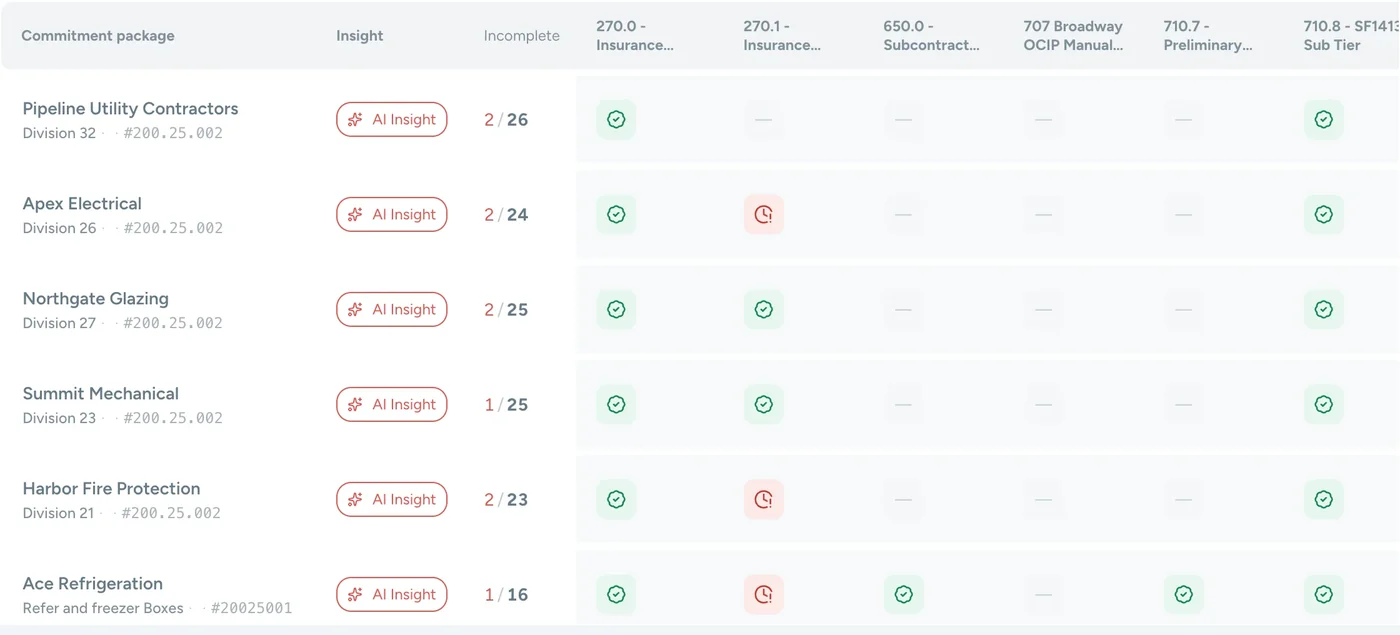Open overdue 270.1 Insurance icon for Harbor Fire

tap(764, 499)
